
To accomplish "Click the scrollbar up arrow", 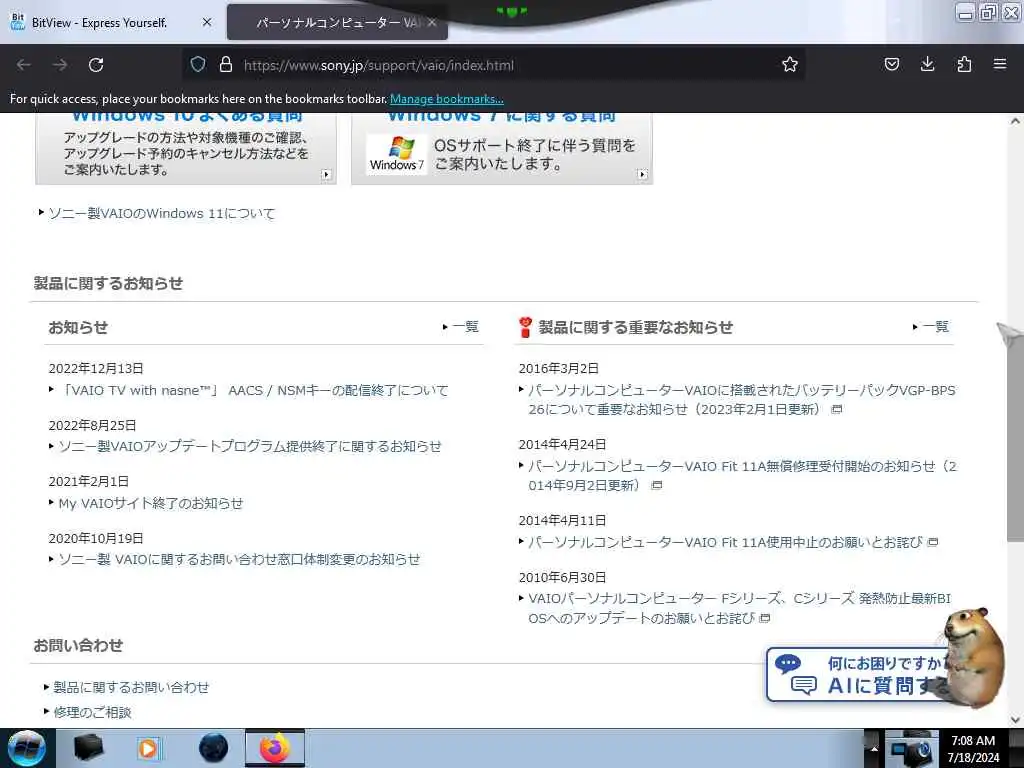I will [x=1015, y=121].
